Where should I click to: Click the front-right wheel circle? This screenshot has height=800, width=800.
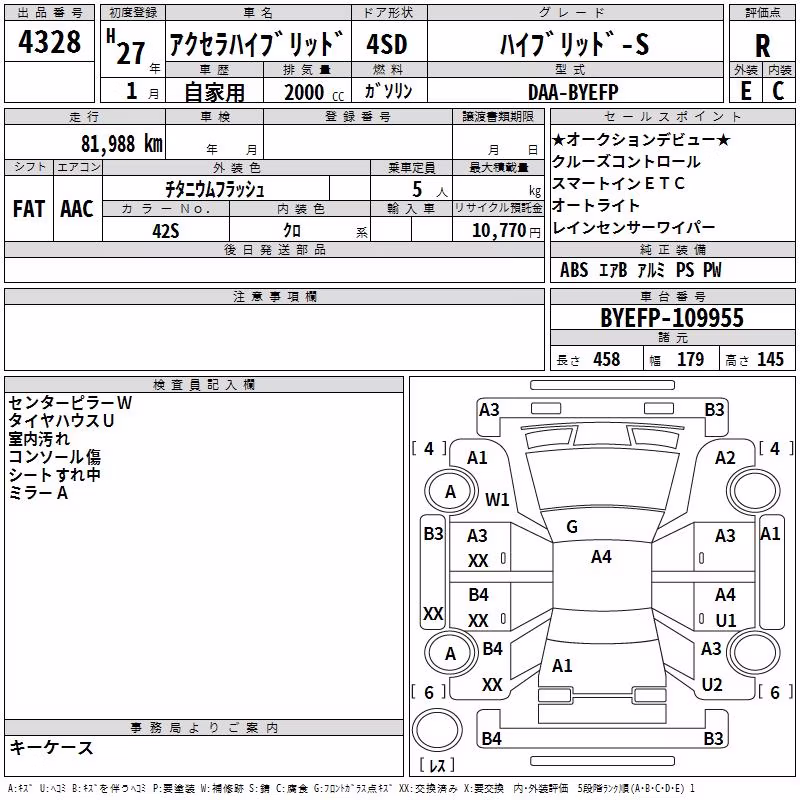click(754, 492)
